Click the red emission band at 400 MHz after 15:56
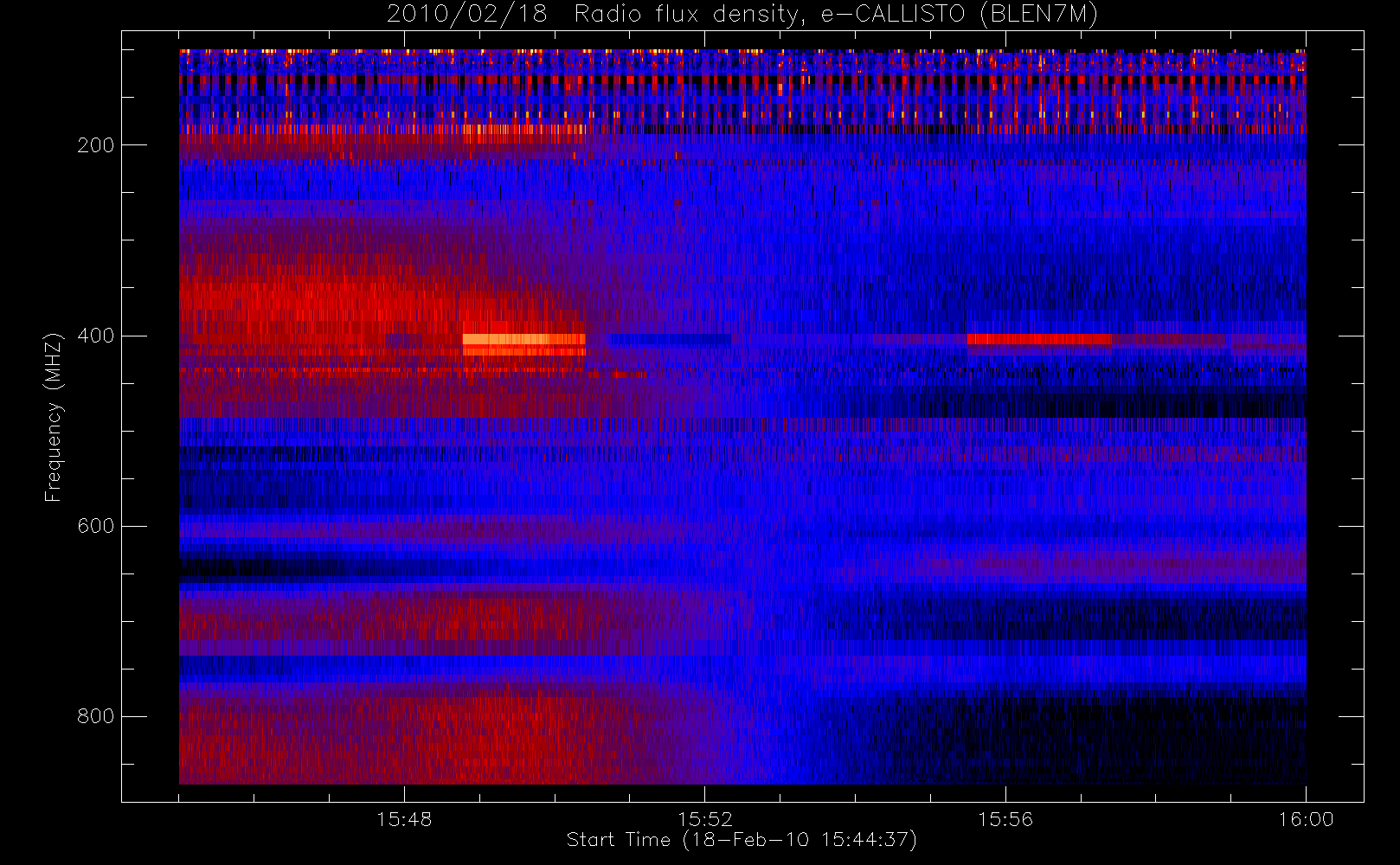The width and height of the screenshot is (1400, 865). pyautogui.click(x=1039, y=339)
